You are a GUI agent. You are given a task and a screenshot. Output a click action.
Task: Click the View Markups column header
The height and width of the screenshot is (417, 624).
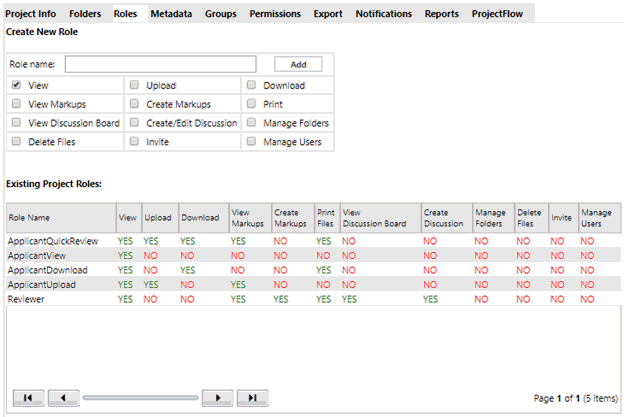point(250,218)
